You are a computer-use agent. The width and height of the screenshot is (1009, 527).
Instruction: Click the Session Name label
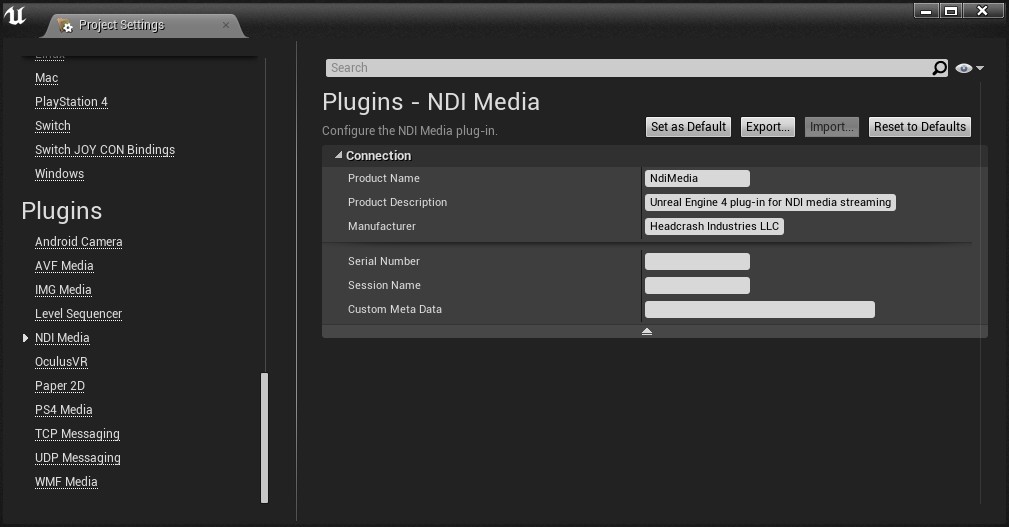coord(384,285)
